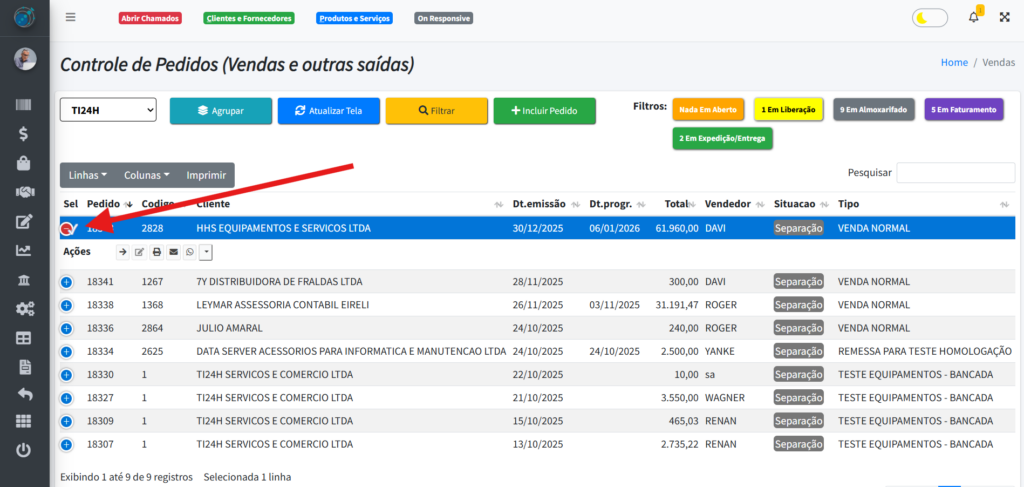Click the WhatsApp icon in Ações row

click(190, 252)
